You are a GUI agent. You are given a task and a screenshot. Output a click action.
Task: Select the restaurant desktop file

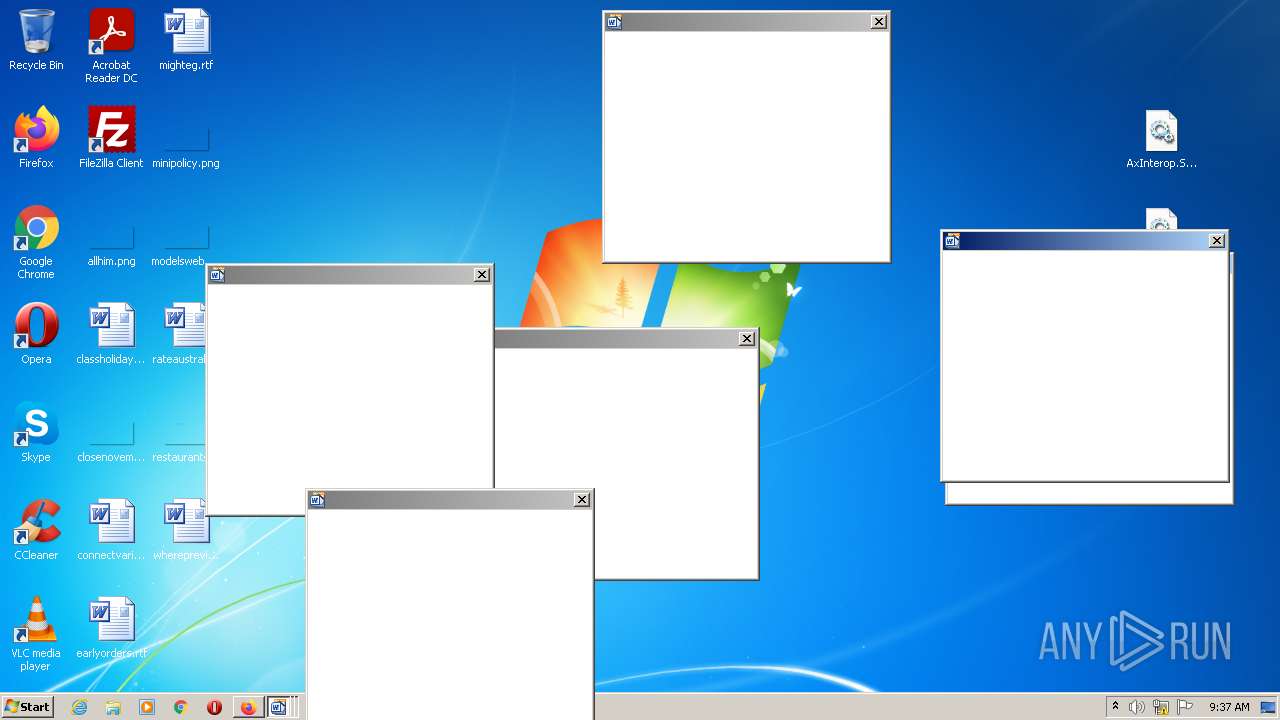tap(180, 442)
